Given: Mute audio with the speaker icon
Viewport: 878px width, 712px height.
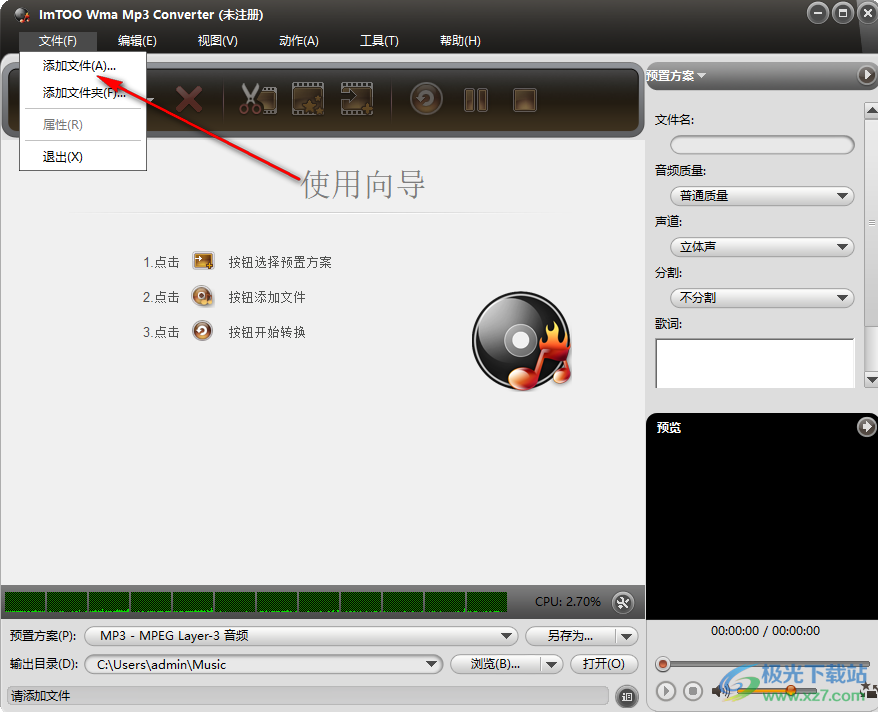Looking at the screenshot, I should click(x=720, y=691).
